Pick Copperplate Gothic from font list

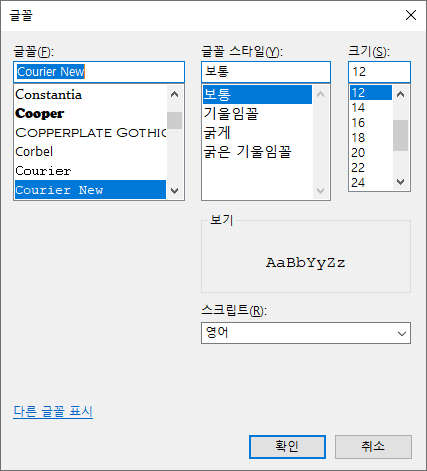coord(90,133)
